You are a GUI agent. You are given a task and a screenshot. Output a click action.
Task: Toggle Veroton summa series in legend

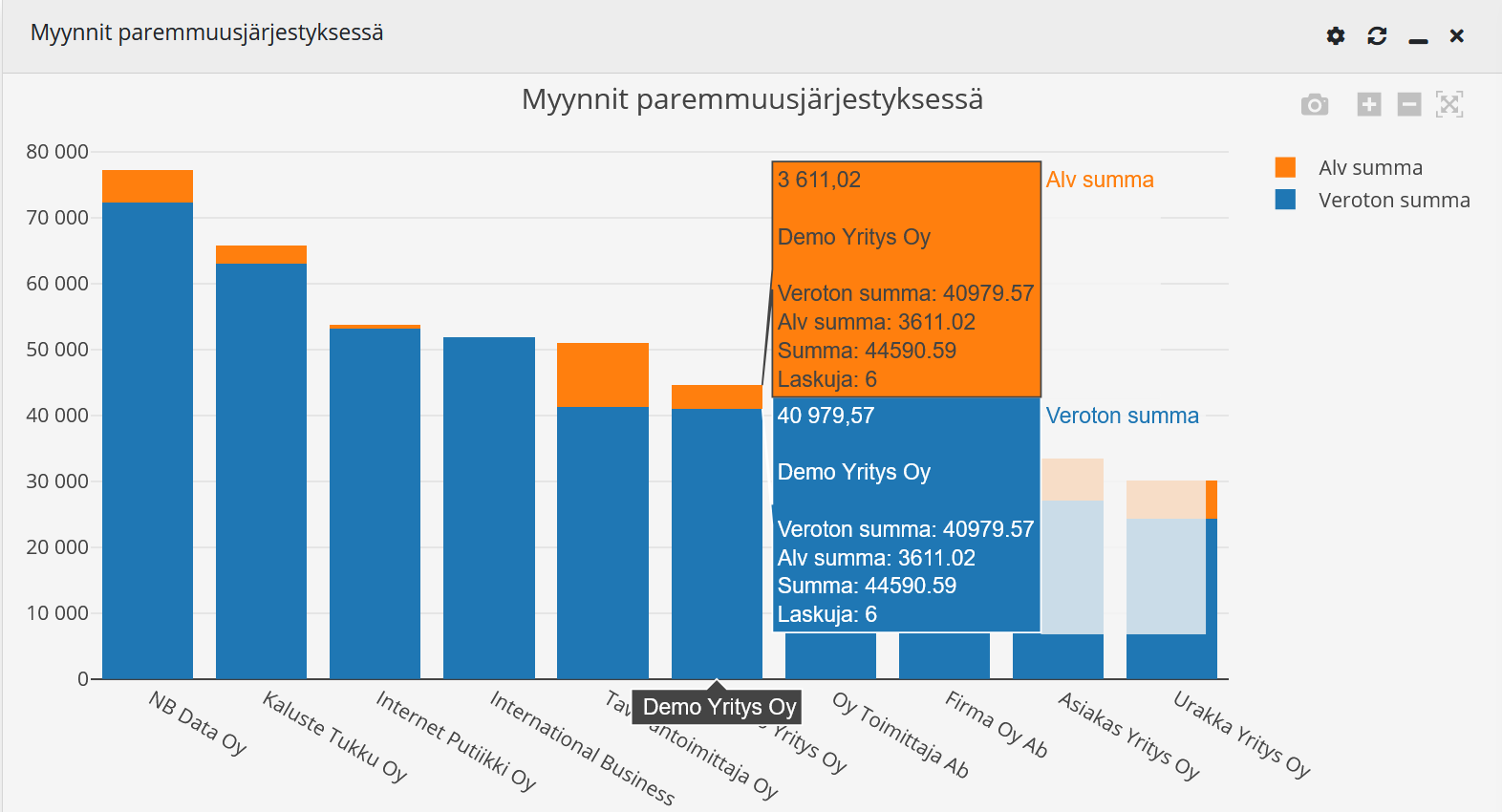click(1393, 201)
